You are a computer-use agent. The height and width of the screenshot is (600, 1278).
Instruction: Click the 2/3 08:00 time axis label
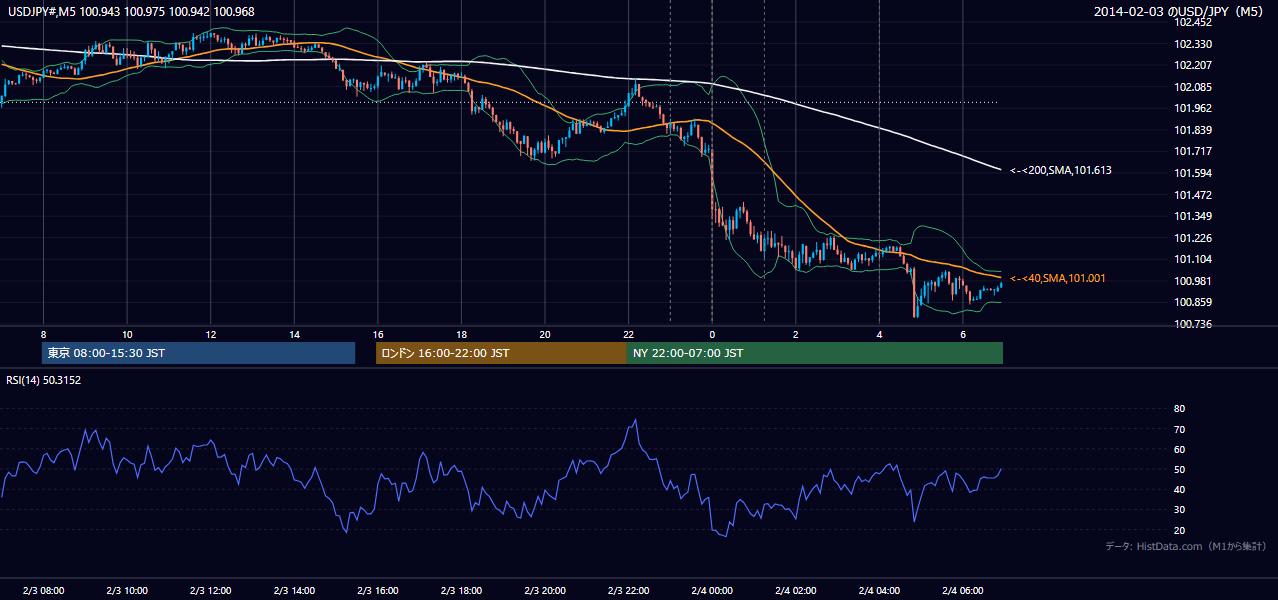click(43, 590)
